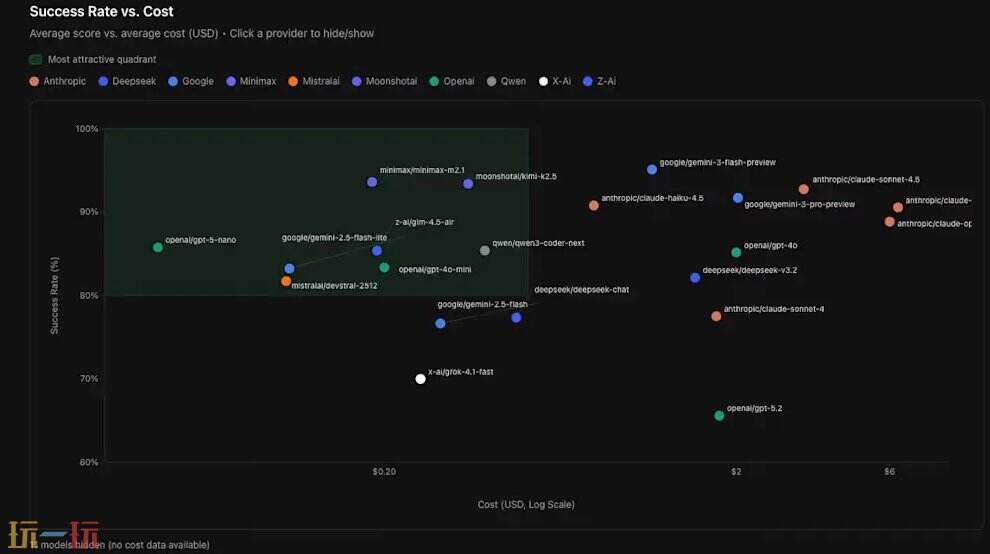Toggle Google provider visibility
Screen dimensions: 990x554
(191, 81)
